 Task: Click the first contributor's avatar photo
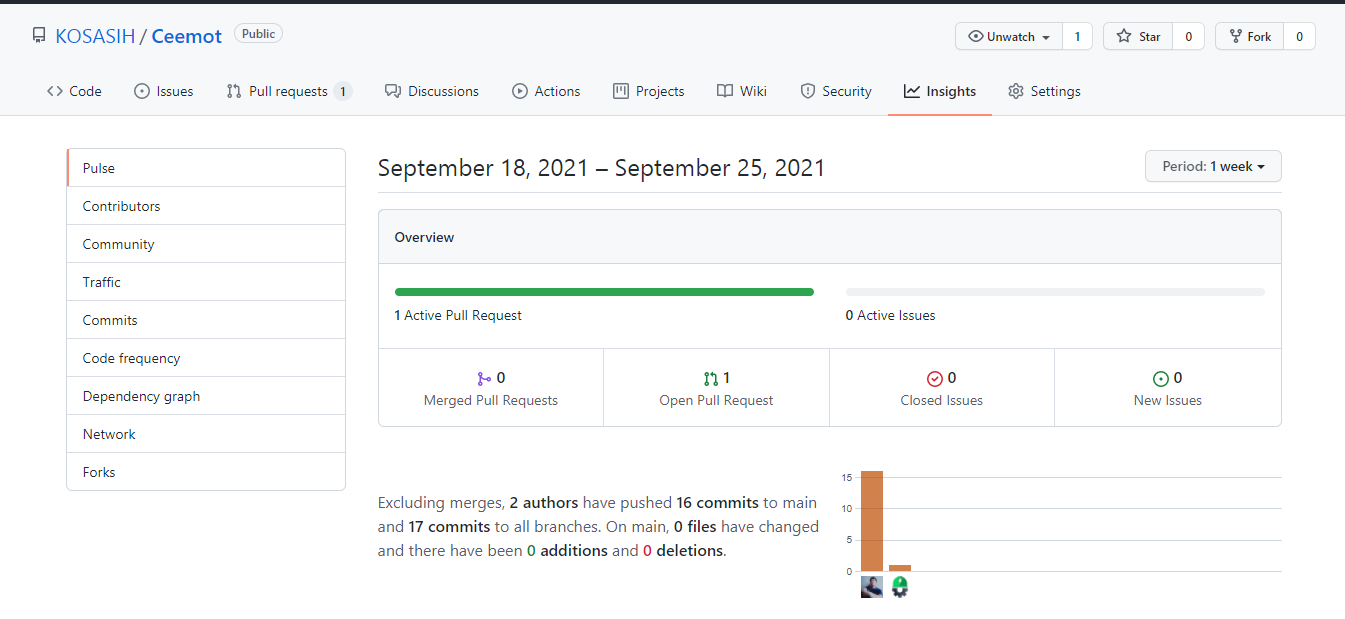[872, 587]
